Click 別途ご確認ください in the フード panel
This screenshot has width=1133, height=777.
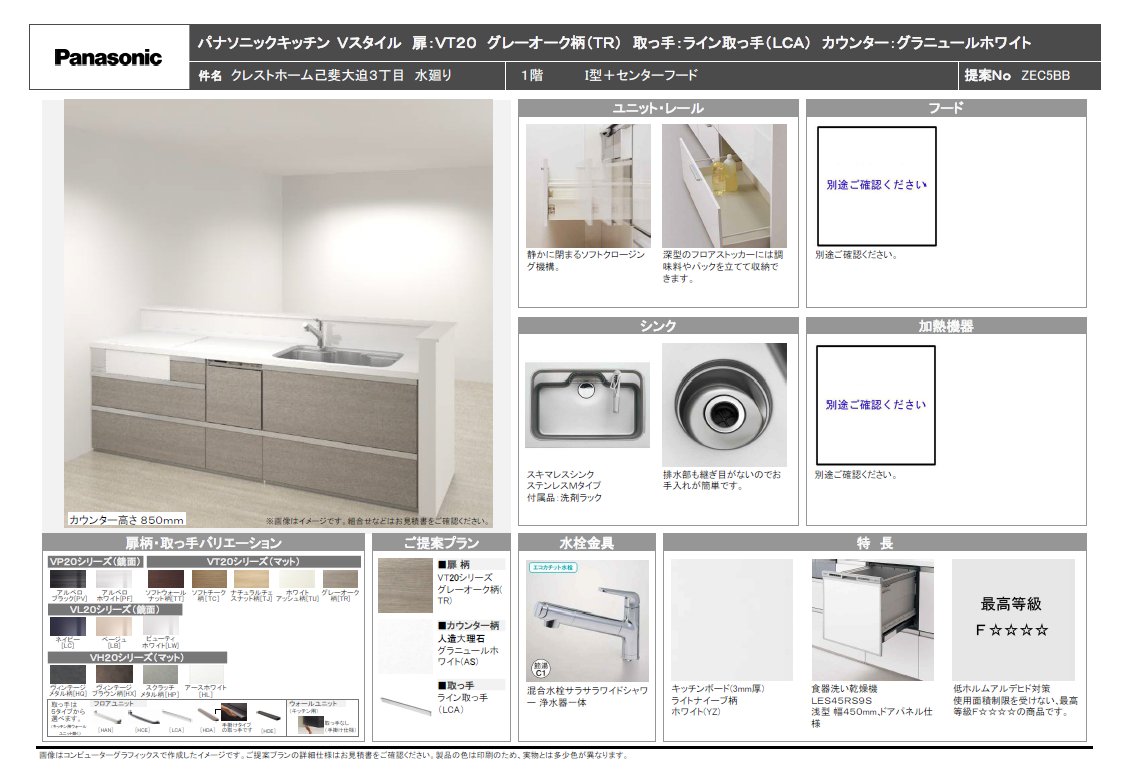click(x=877, y=185)
